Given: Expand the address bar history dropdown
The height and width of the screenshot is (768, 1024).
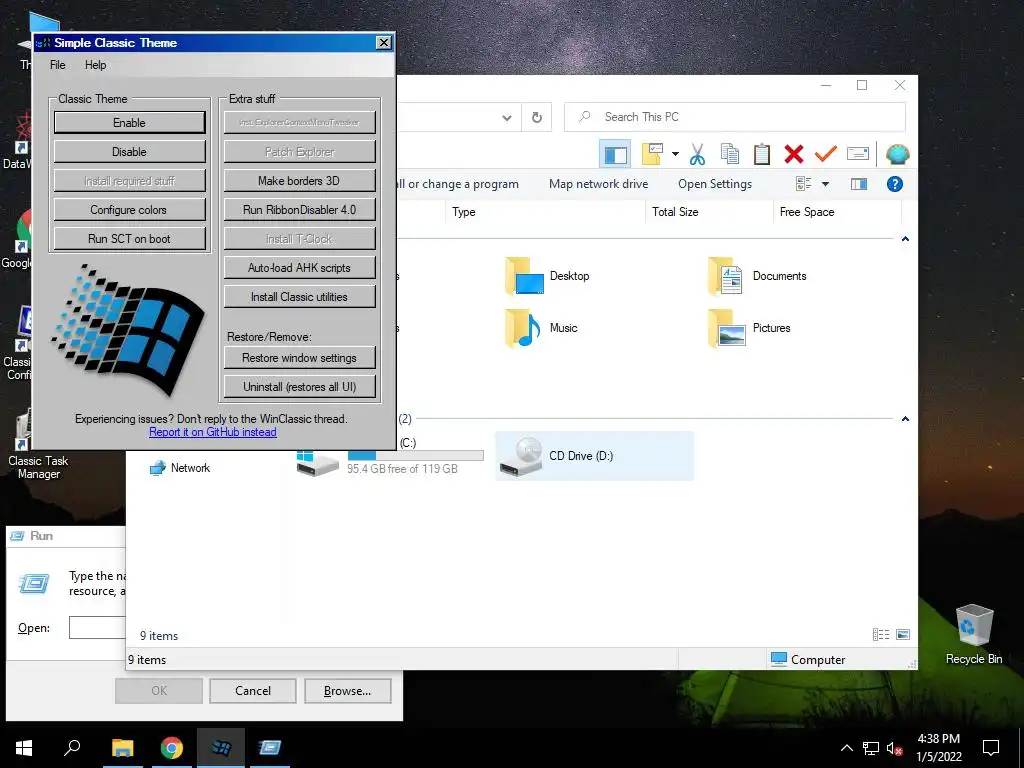Looking at the screenshot, I should (507, 118).
